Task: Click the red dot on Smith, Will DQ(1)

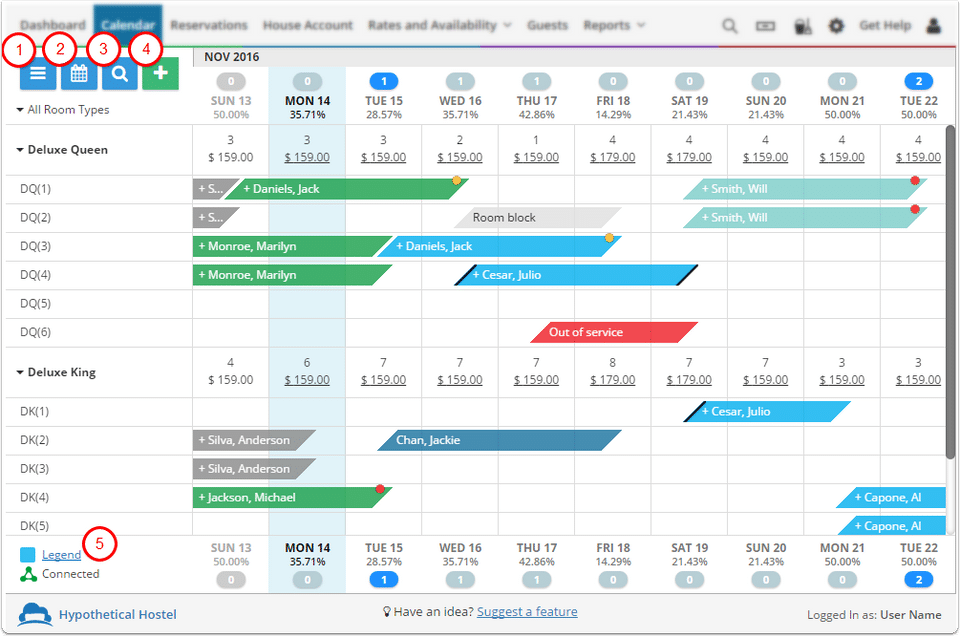Action: 915,180
